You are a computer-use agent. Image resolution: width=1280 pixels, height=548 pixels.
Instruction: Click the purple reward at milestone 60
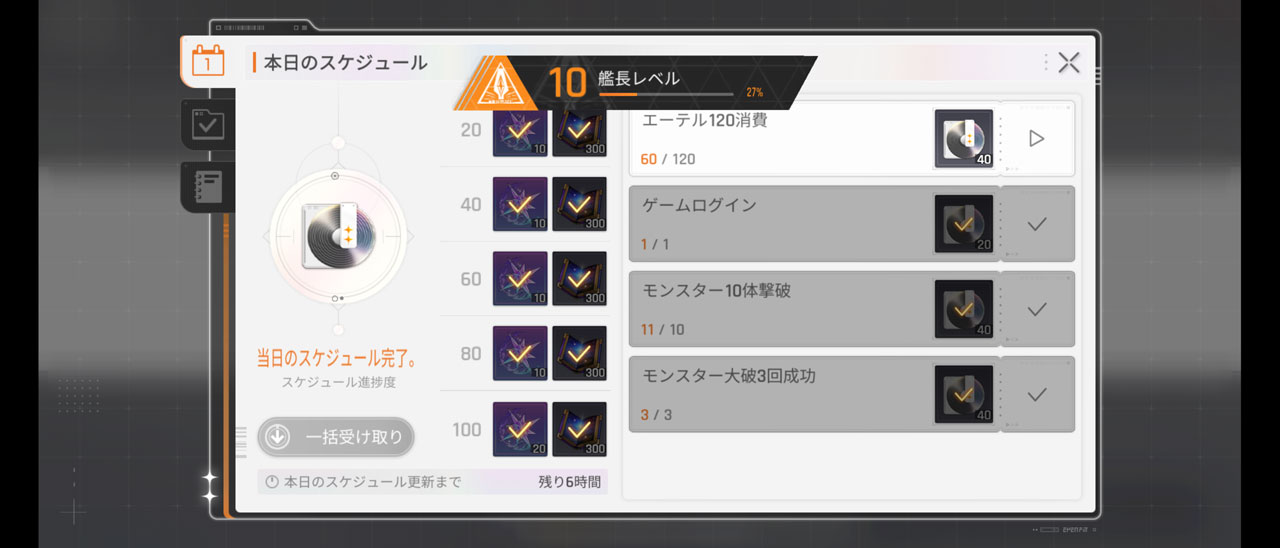(520, 279)
